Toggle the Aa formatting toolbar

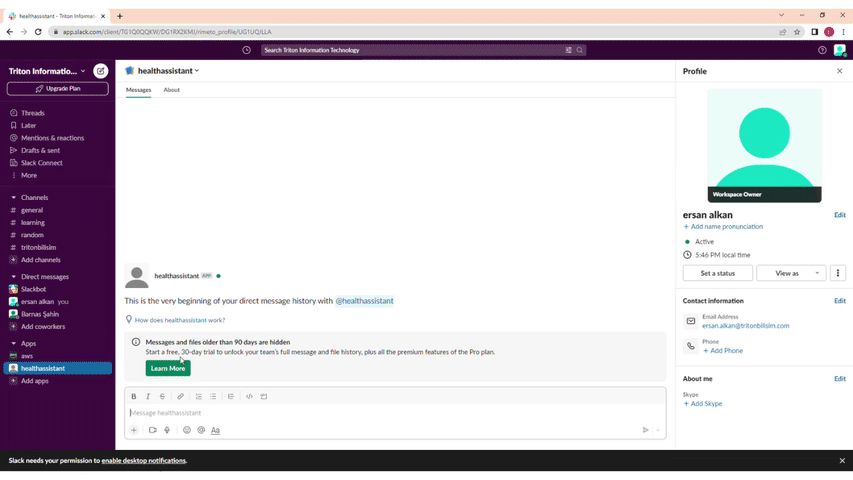pyautogui.click(x=215, y=430)
